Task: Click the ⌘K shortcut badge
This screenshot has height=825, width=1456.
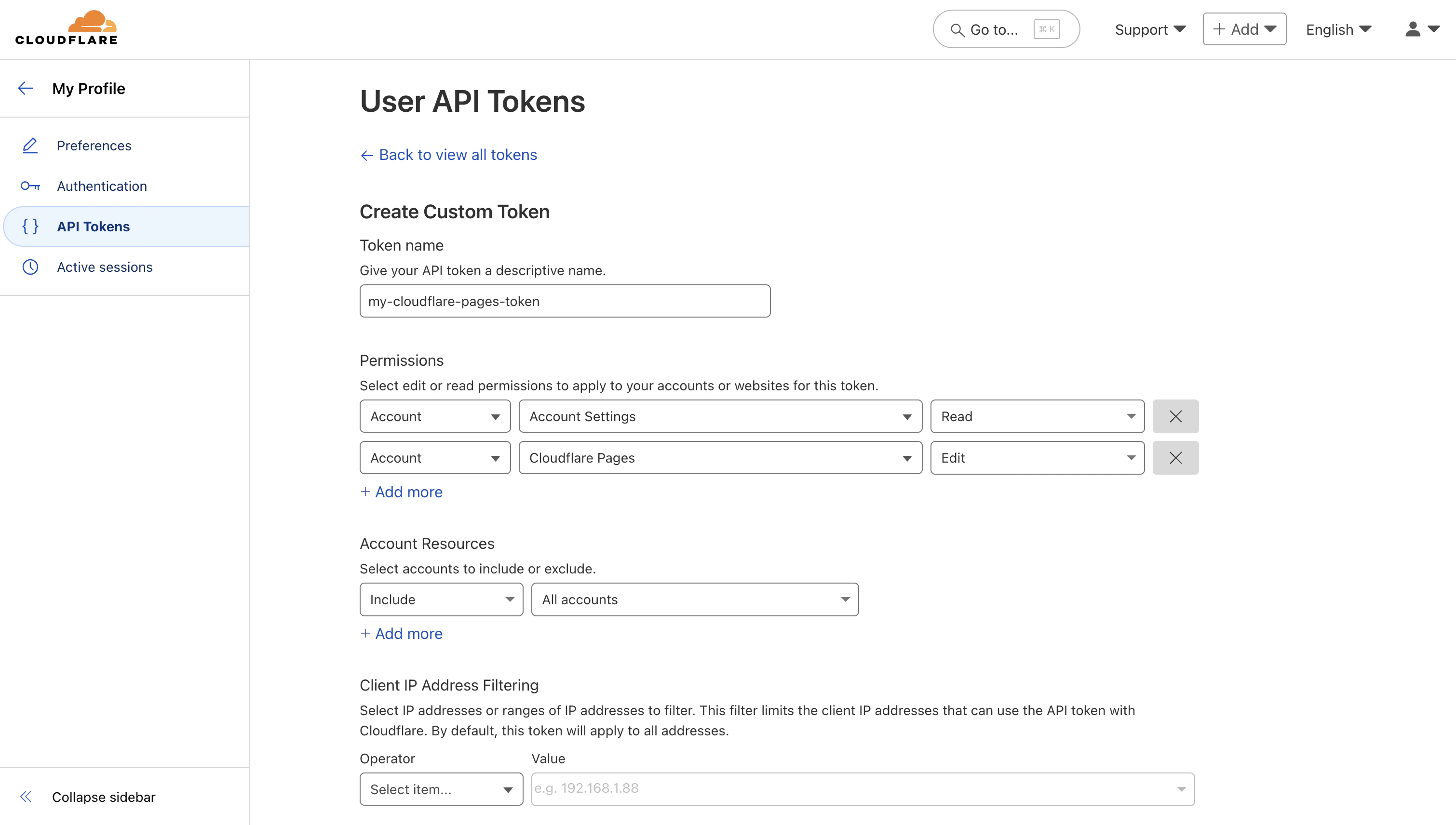Action: (1046, 29)
